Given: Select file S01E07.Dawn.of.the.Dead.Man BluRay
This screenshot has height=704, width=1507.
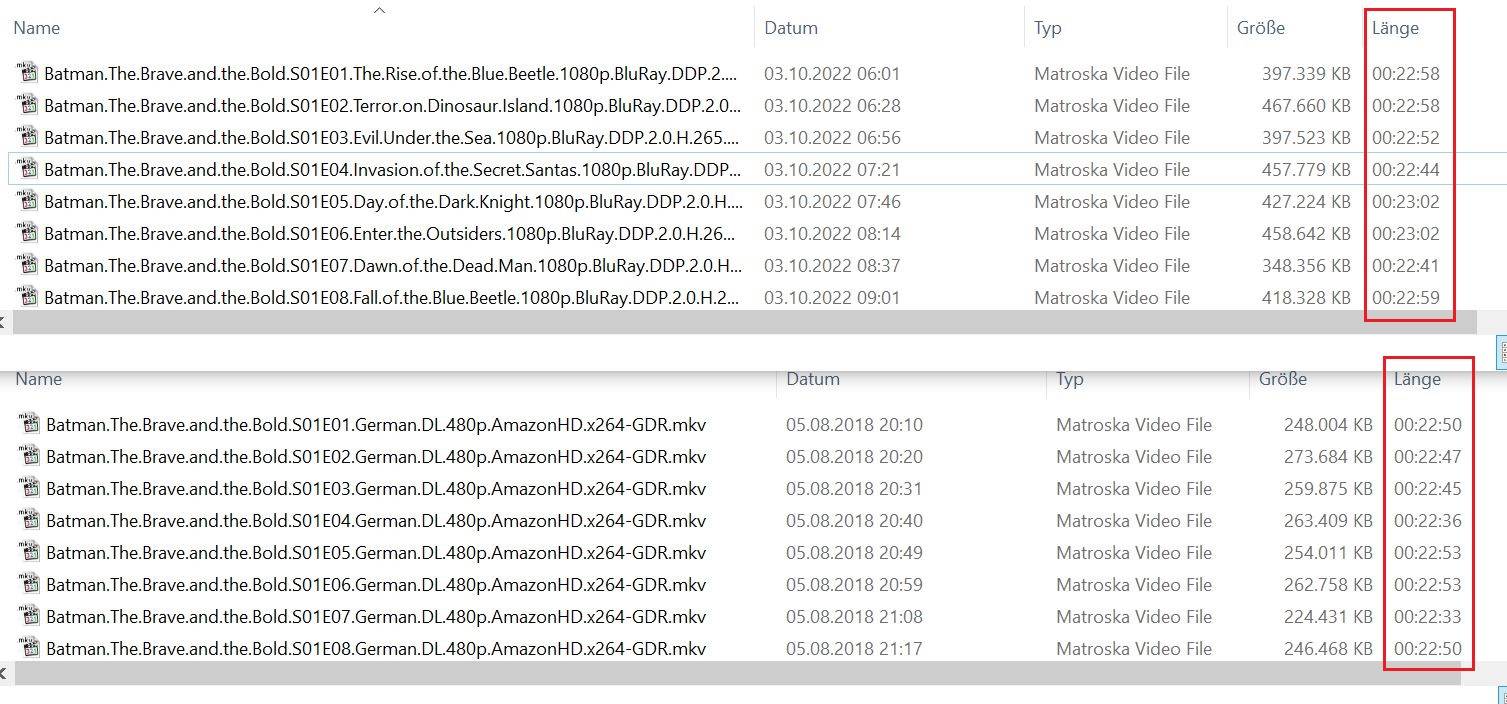Looking at the screenshot, I should [393, 265].
